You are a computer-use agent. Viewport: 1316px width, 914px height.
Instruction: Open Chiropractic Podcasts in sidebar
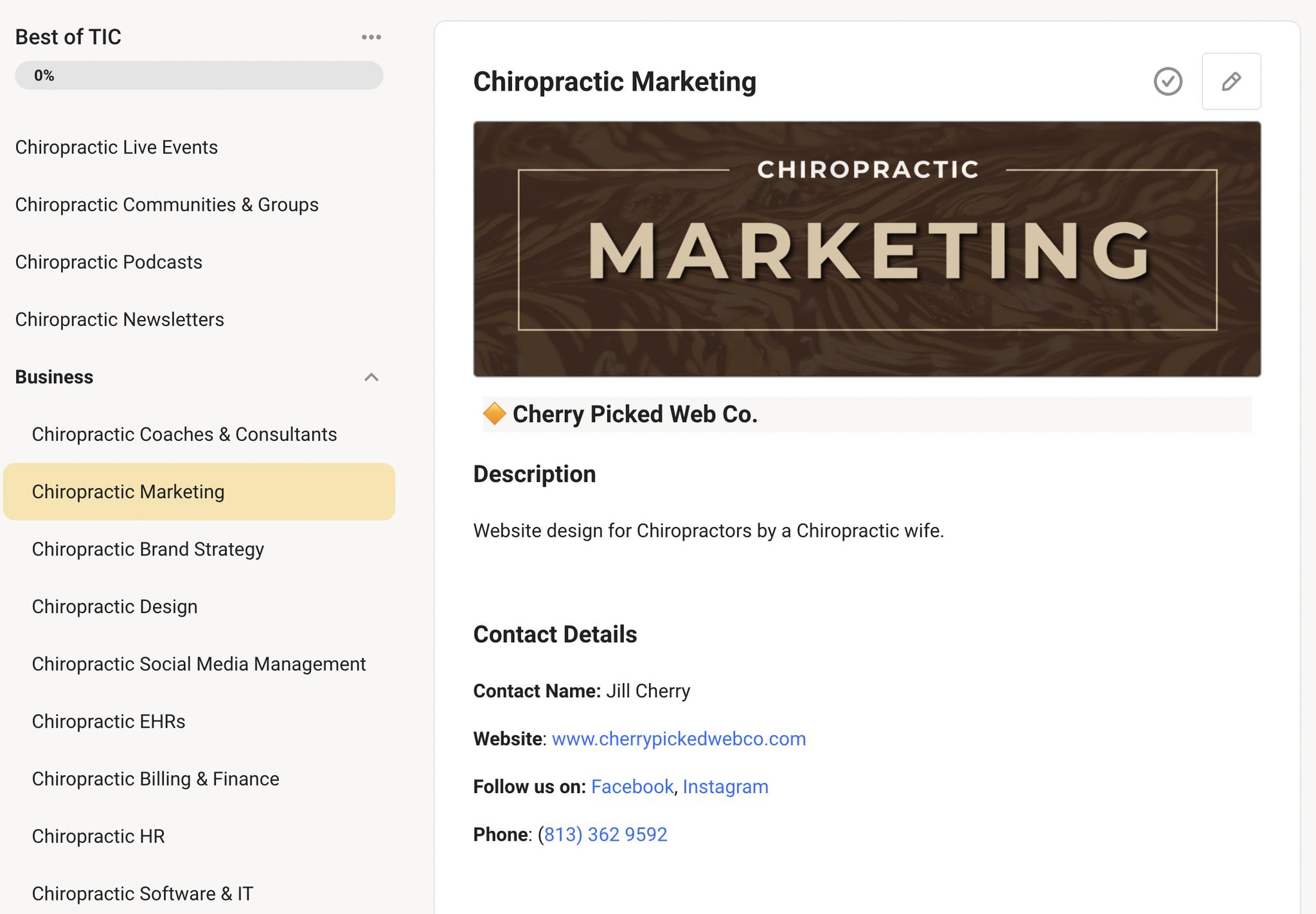click(x=109, y=262)
